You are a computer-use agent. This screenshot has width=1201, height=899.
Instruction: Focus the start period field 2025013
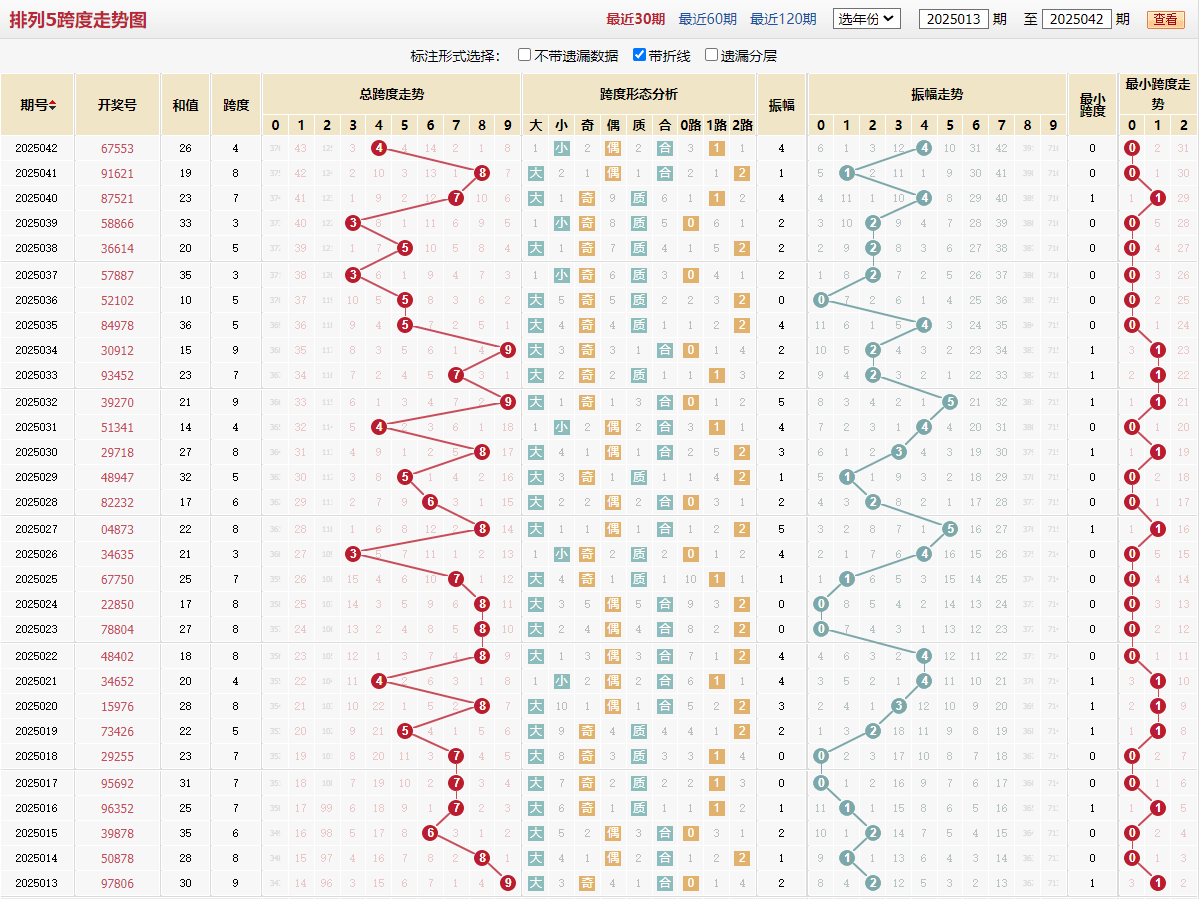[953, 19]
